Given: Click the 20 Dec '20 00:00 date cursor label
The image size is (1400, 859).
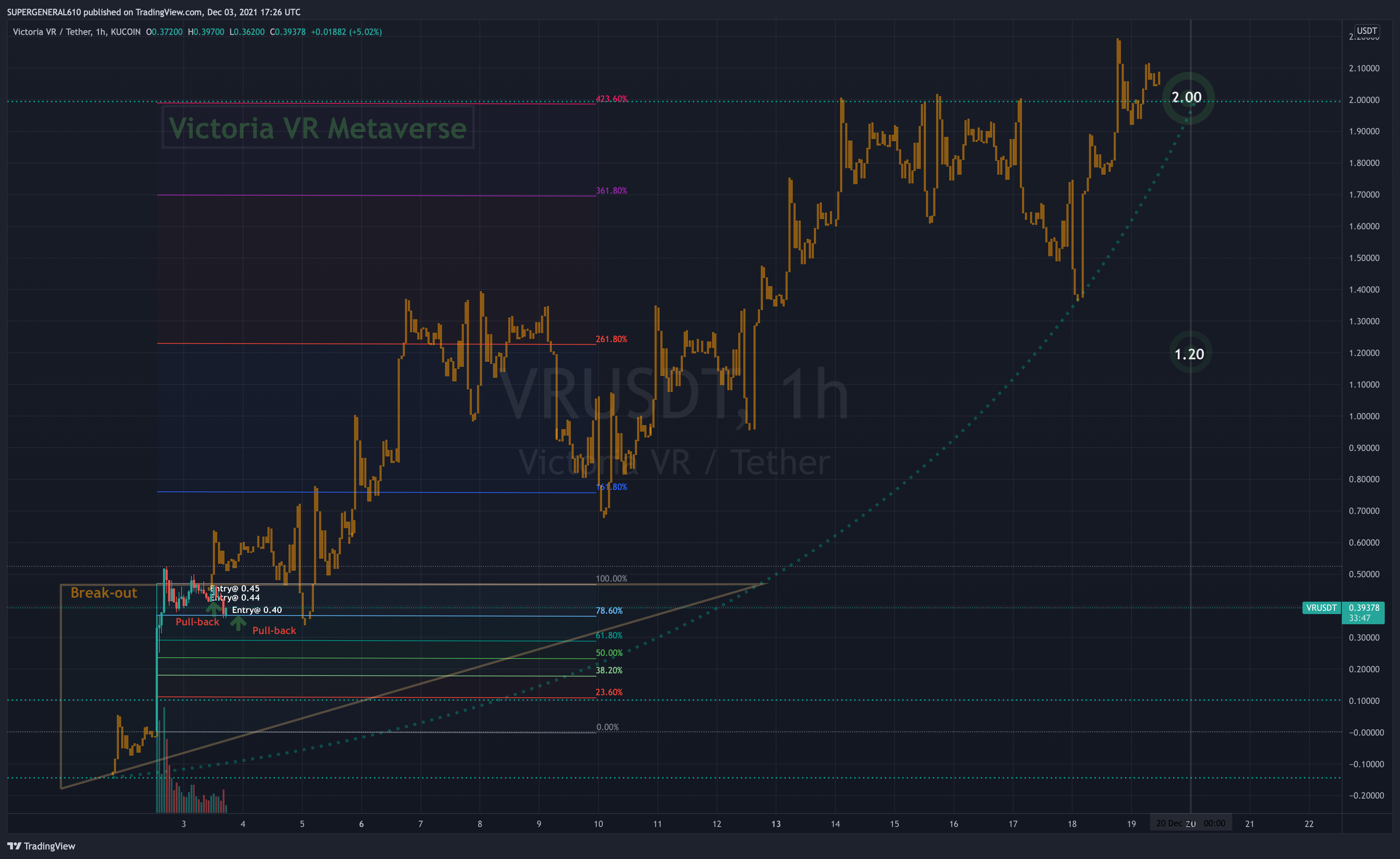Looking at the screenshot, I should [1190, 823].
